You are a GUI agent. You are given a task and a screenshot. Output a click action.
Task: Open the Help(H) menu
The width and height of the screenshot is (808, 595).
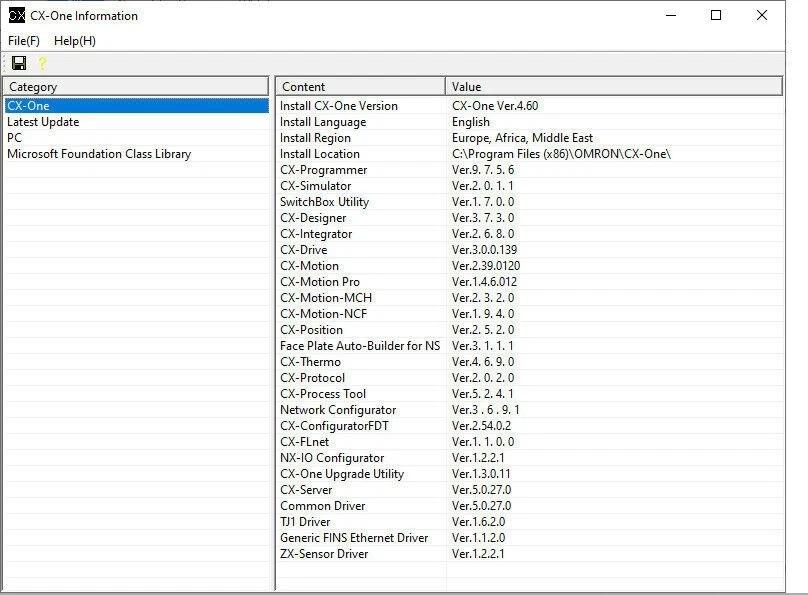point(75,40)
